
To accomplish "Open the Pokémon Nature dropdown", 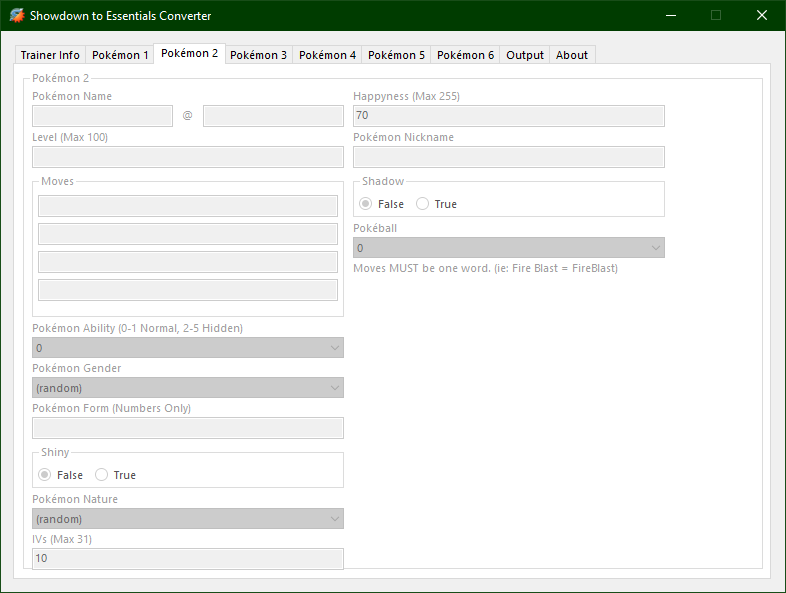I will tap(188, 519).
